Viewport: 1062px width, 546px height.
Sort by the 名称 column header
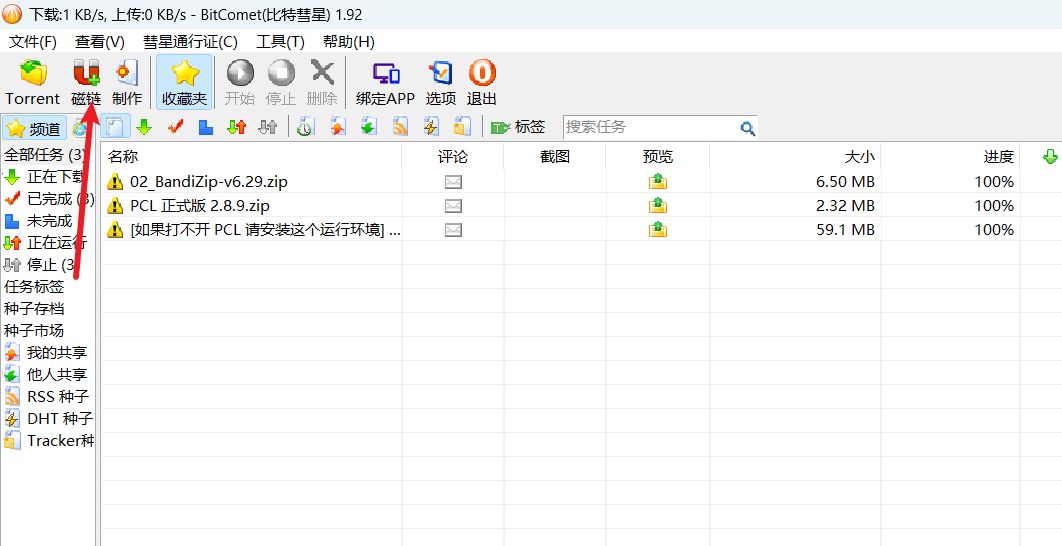[x=251, y=156]
